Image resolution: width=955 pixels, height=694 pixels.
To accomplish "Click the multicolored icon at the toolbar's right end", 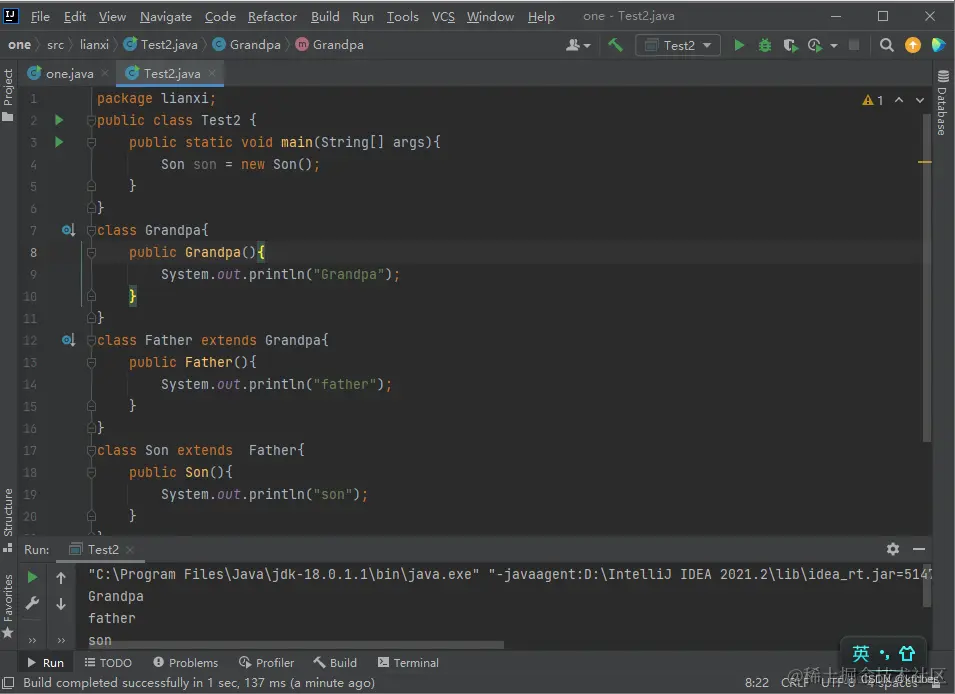I will click(x=938, y=45).
